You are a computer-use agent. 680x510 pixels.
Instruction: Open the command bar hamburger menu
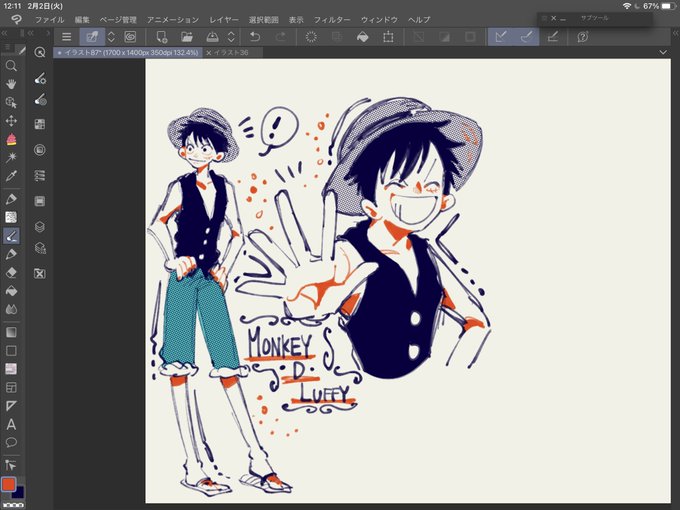[66, 37]
